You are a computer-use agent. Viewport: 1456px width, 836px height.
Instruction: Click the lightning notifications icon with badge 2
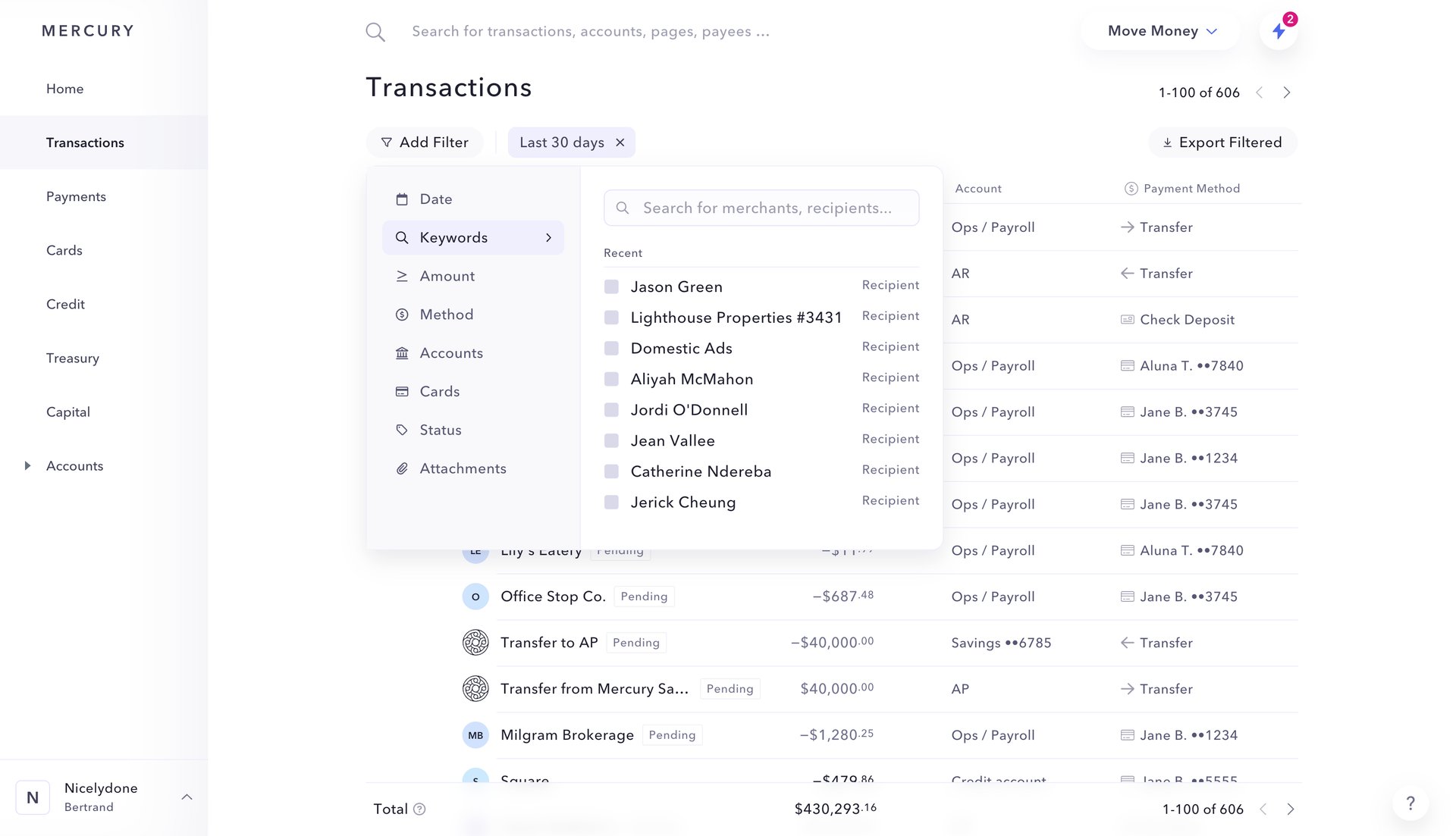pyautogui.click(x=1279, y=31)
